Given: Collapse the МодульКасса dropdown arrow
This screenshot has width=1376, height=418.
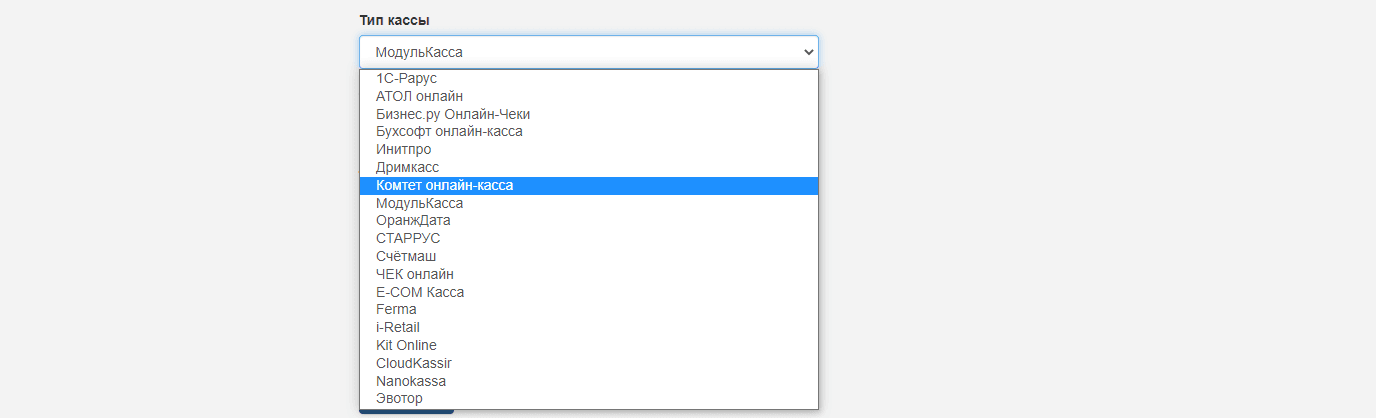Looking at the screenshot, I should point(808,52).
